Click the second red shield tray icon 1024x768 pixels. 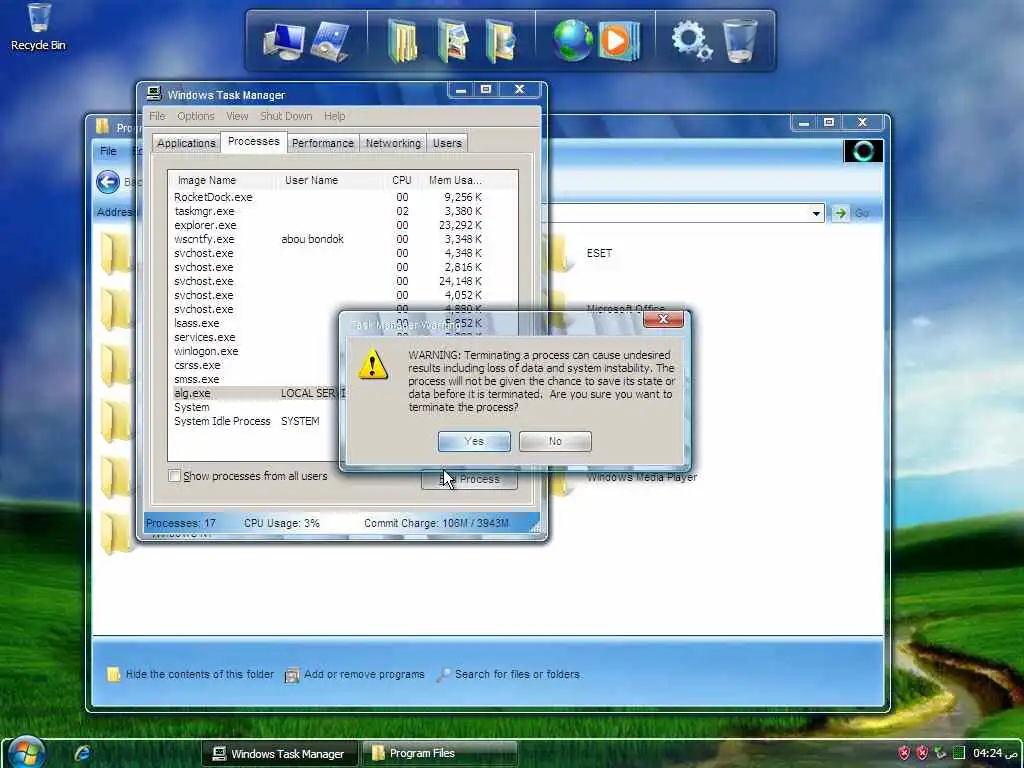pos(922,753)
